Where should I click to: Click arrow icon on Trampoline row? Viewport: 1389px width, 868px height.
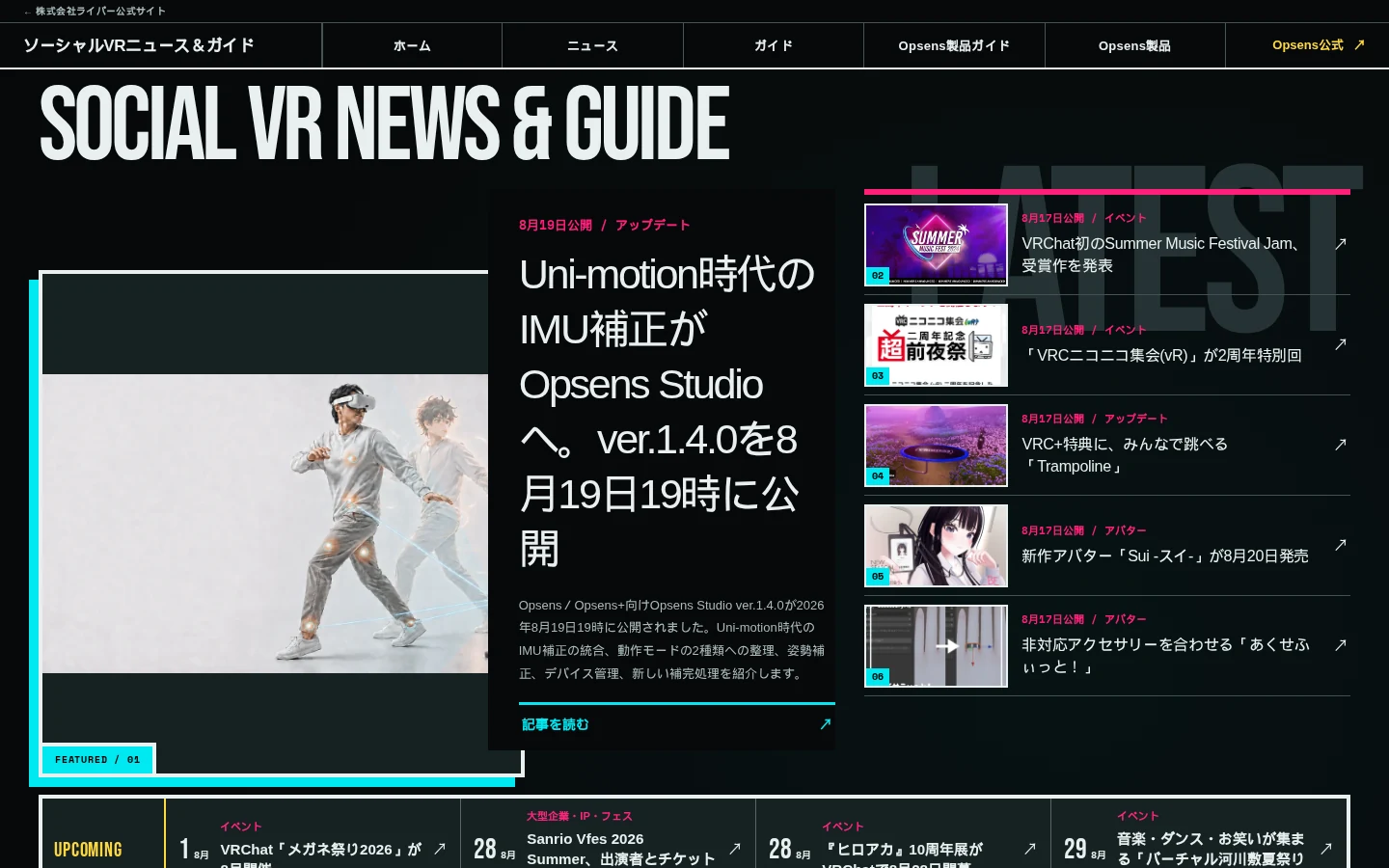point(1340,445)
